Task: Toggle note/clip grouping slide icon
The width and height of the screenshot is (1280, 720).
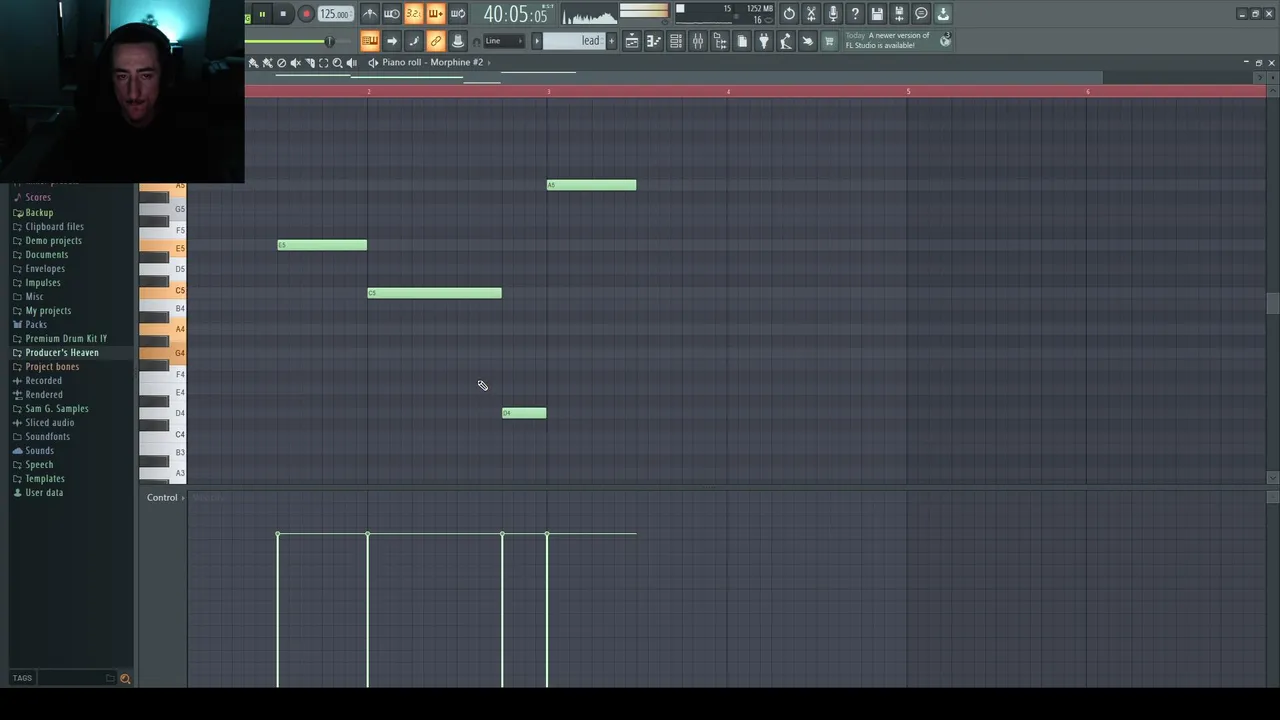Action: tap(413, 41)
